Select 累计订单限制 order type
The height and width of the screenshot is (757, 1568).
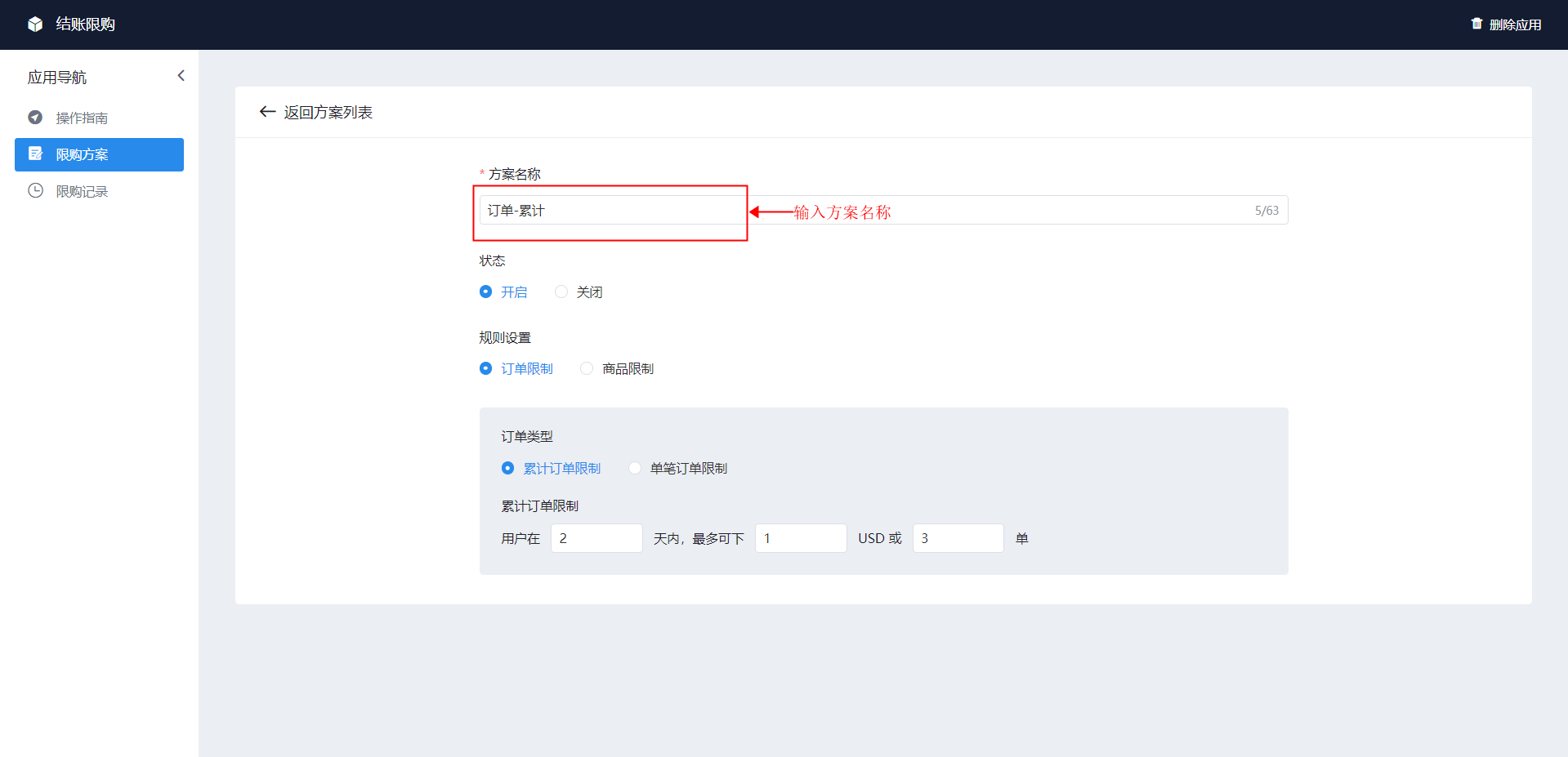pyautogui.click(x=507, y=468)
